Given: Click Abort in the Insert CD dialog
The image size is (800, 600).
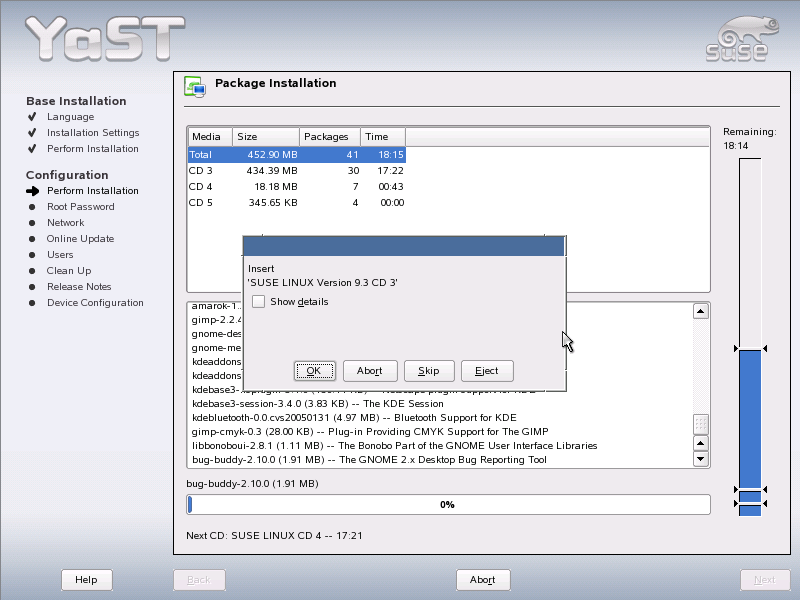Looking at the screenshot, I should click(x=370, y=371).
